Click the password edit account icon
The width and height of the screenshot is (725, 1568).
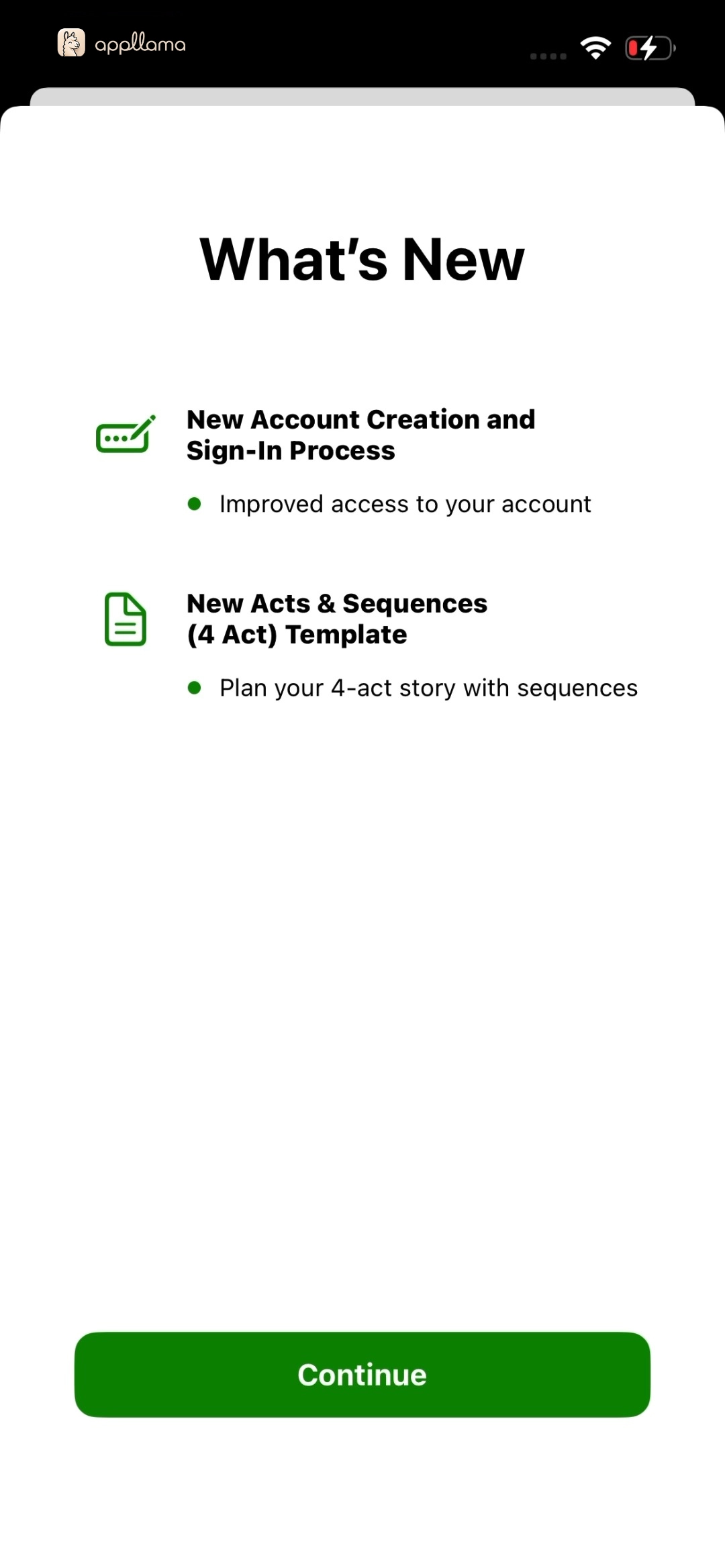point(126,434)
